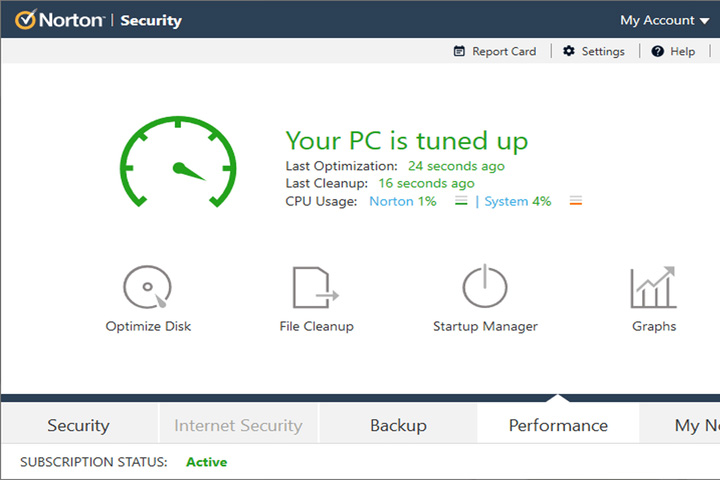Open the My Account dropdown
Image resolution: width=720 pixels, height=480 pixels.
[664, 20]
